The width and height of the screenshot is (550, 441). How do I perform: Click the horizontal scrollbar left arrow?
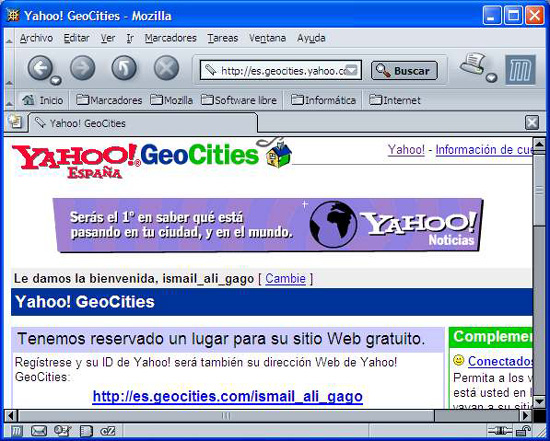pyautogui.click(x=12, y=416)
